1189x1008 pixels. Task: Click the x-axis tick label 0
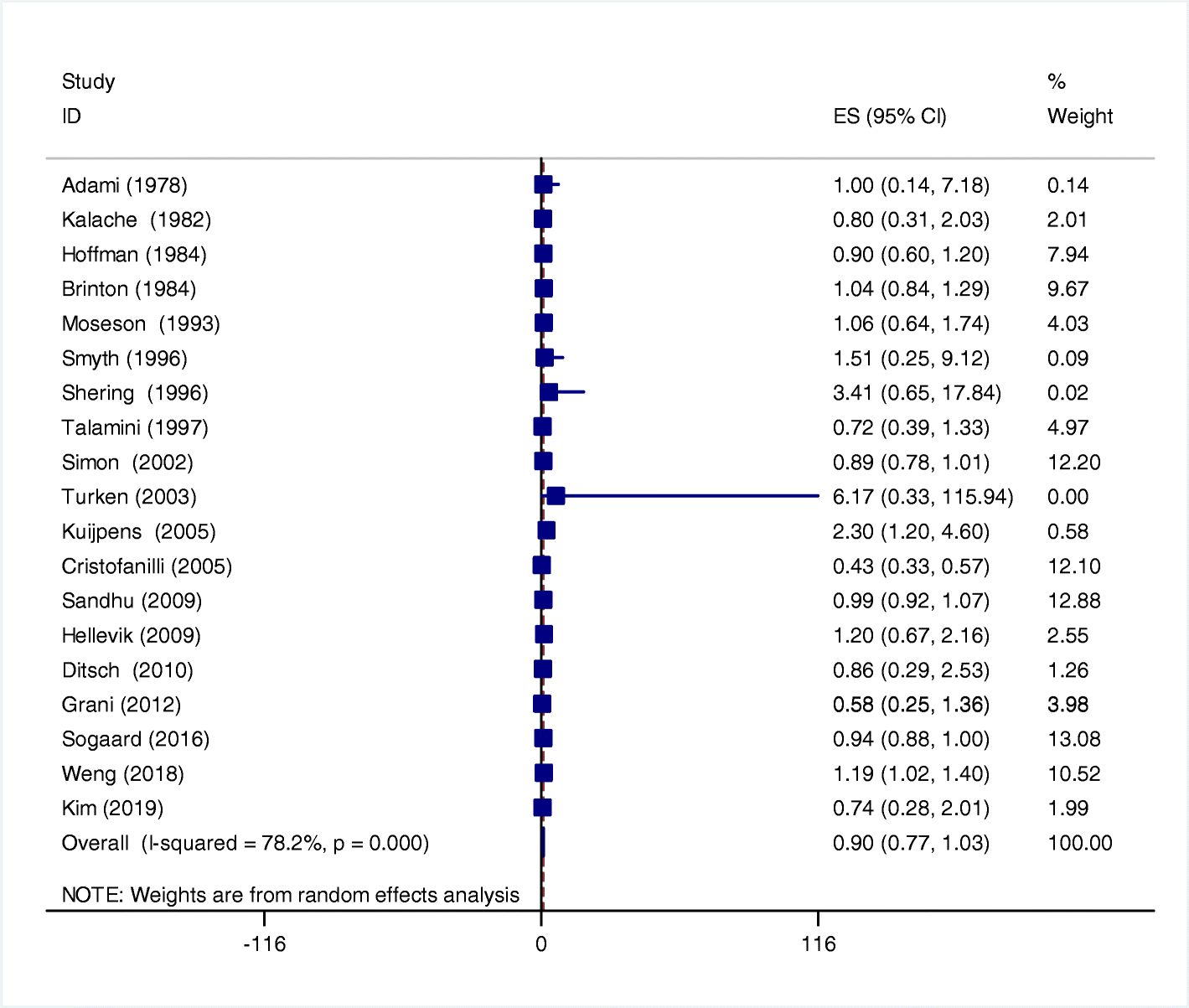pos(541,944)
